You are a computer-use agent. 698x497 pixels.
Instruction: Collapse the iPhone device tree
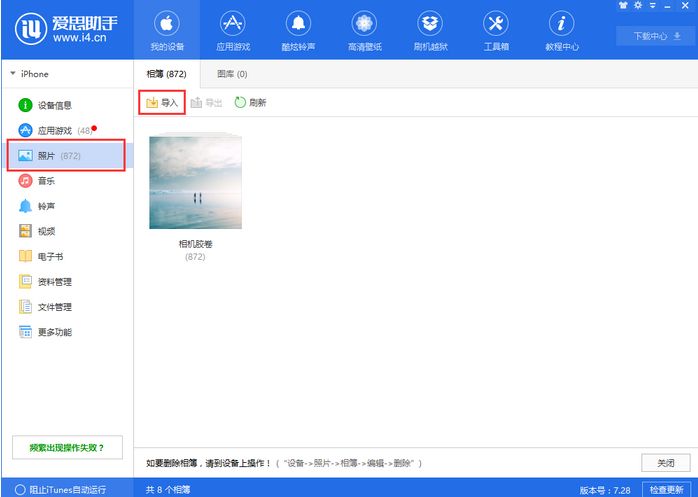coord(12,73)
